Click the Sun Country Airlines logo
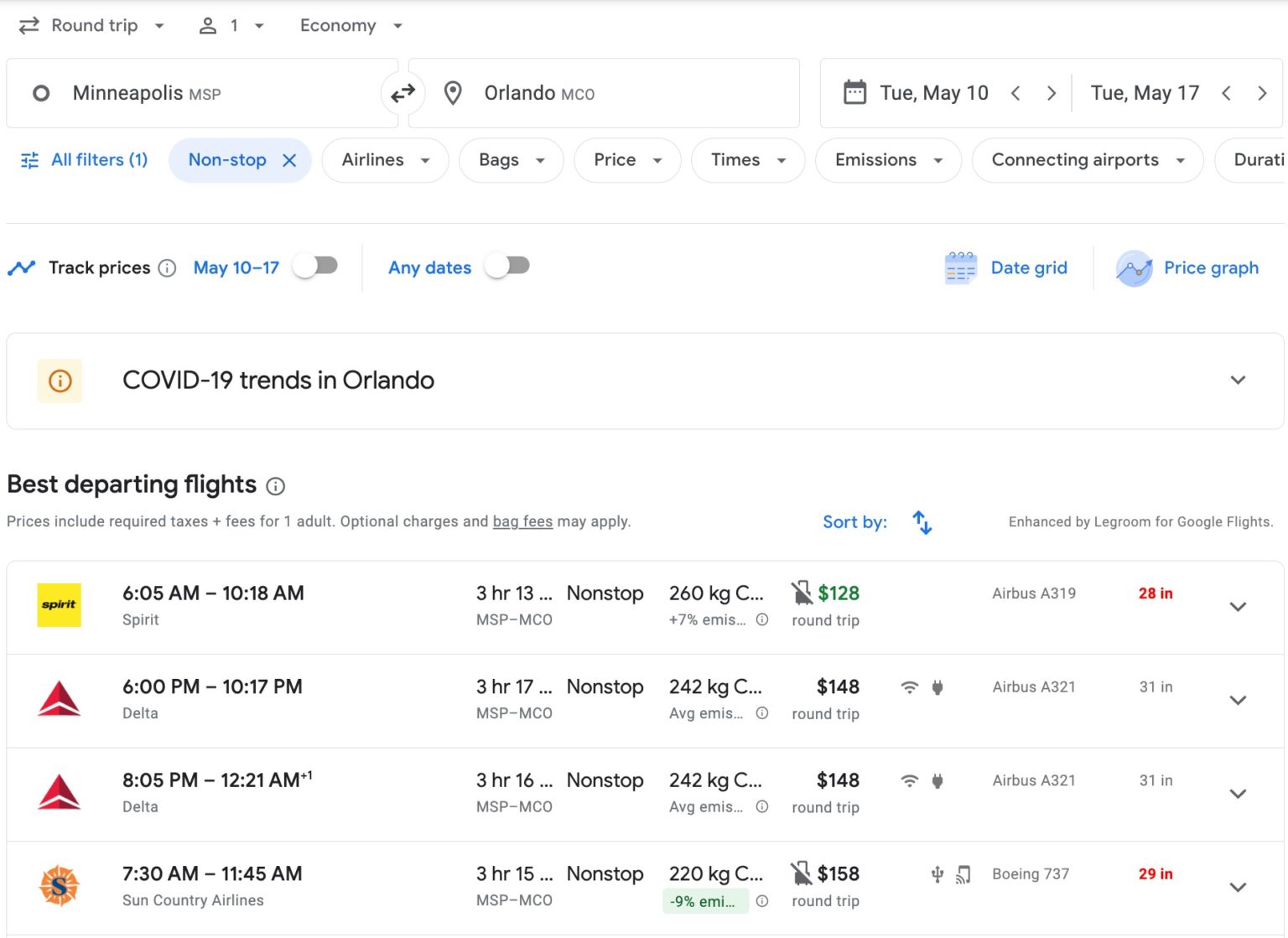The height and width of the screenshot is (938, 1288). point(59,886)
